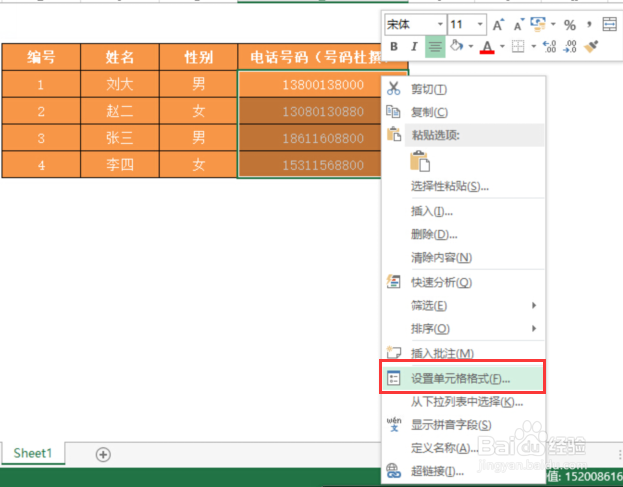This screenshot has height=487, width=623.
Task: Click decrease font size icon
Action: (519, 25)
